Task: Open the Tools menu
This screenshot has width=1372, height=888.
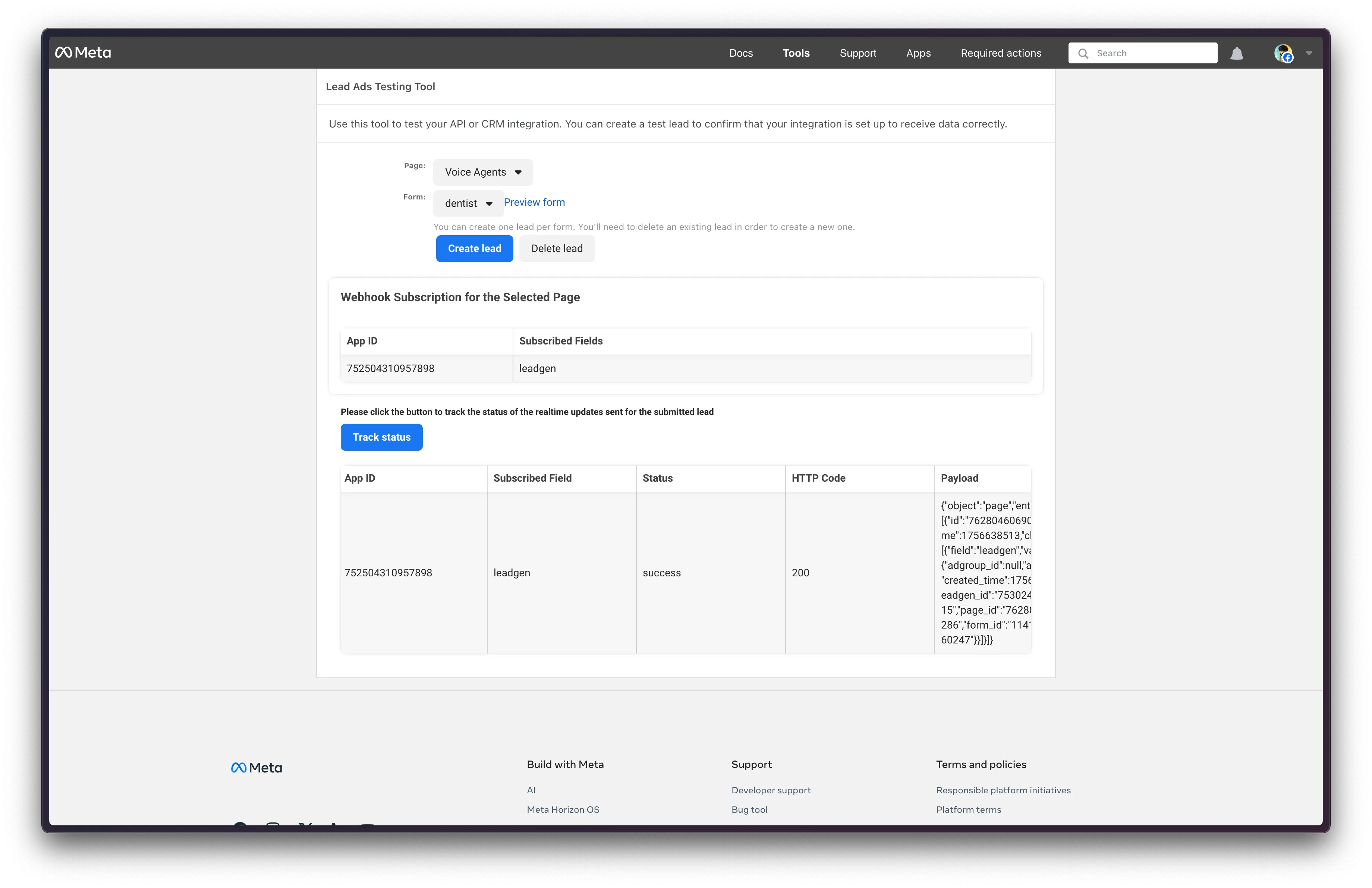Action: [796, 53]
